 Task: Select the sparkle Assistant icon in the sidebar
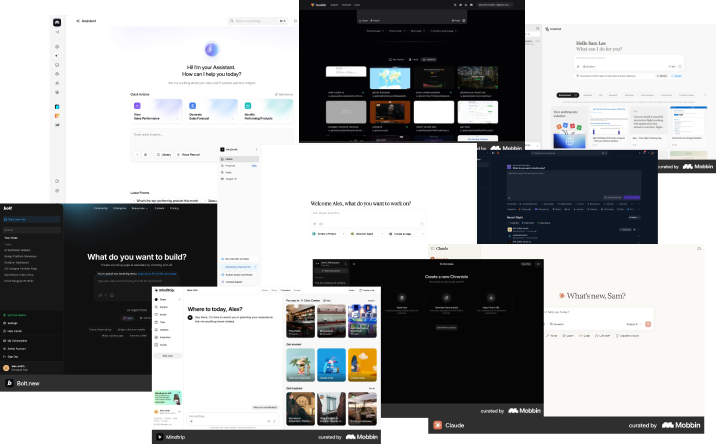click(57, 56)
